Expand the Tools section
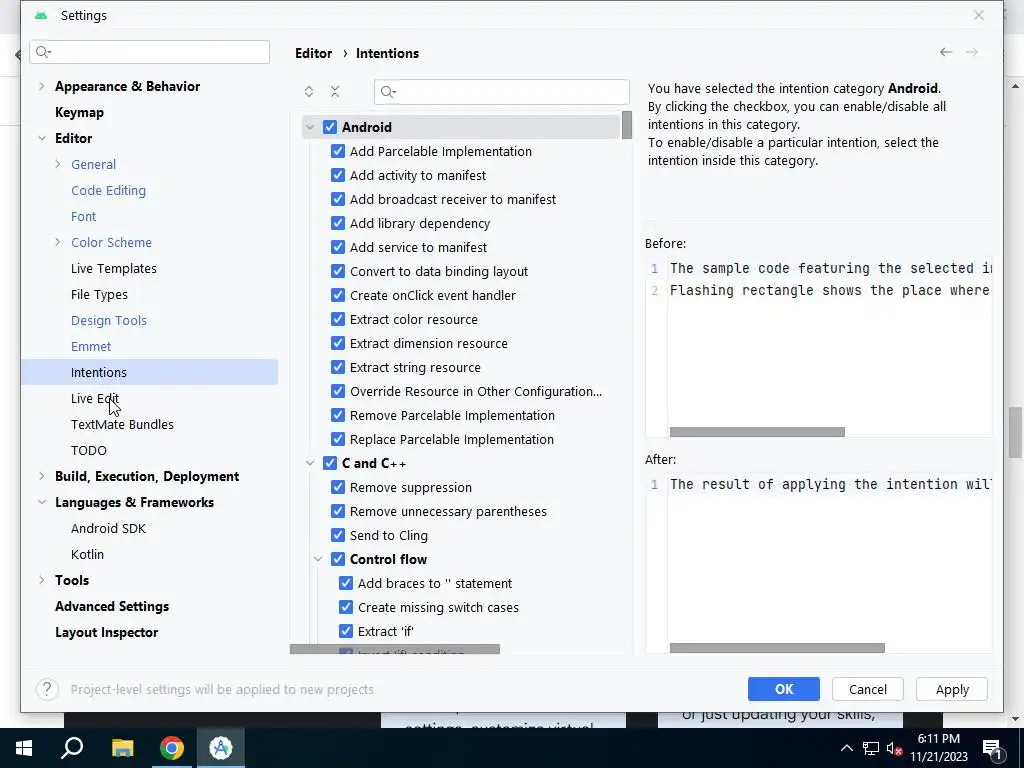Viewport: 1024px width, 768px height. pos(42,580)
